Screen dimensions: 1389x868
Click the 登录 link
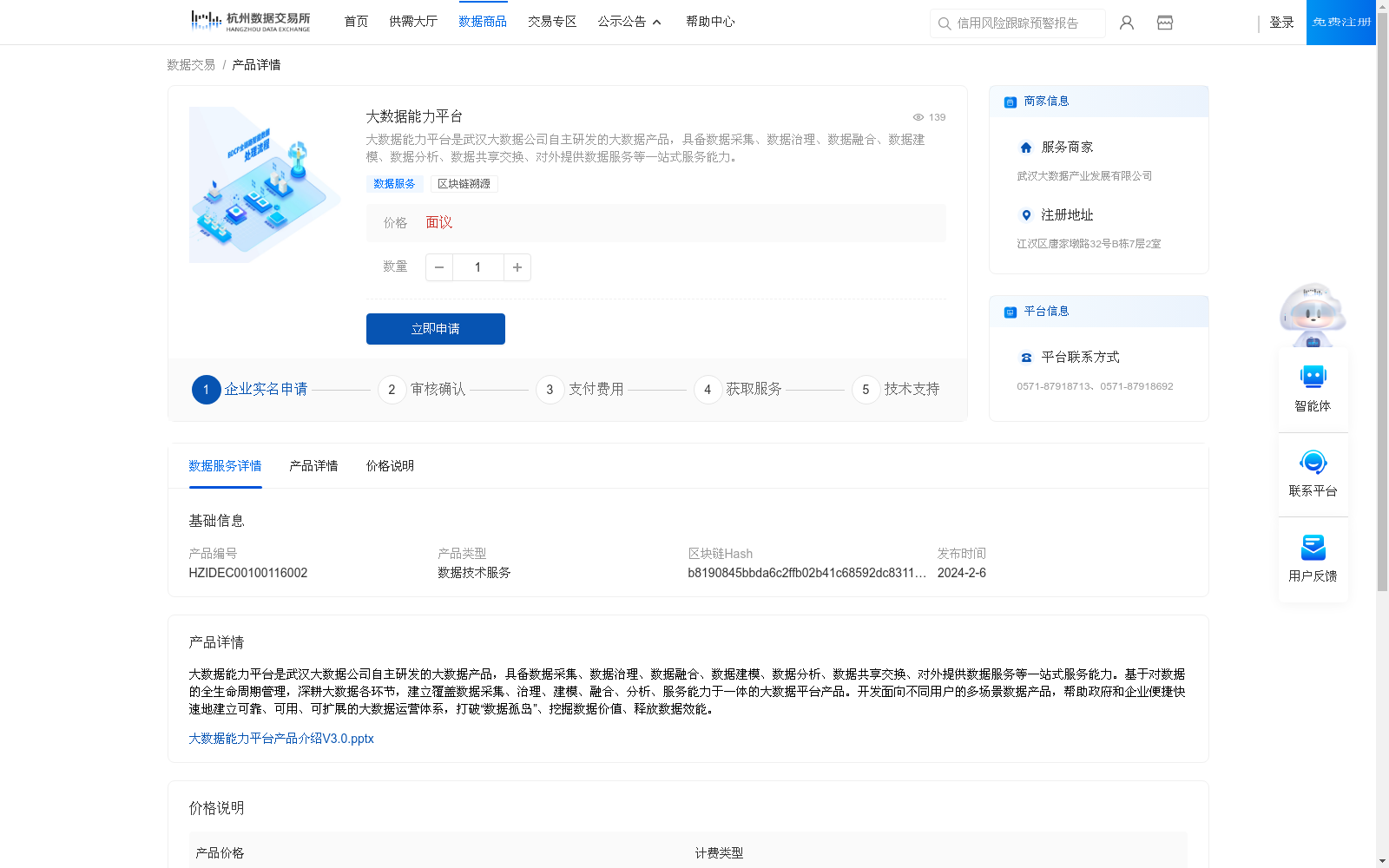[x=1281, y=23]
